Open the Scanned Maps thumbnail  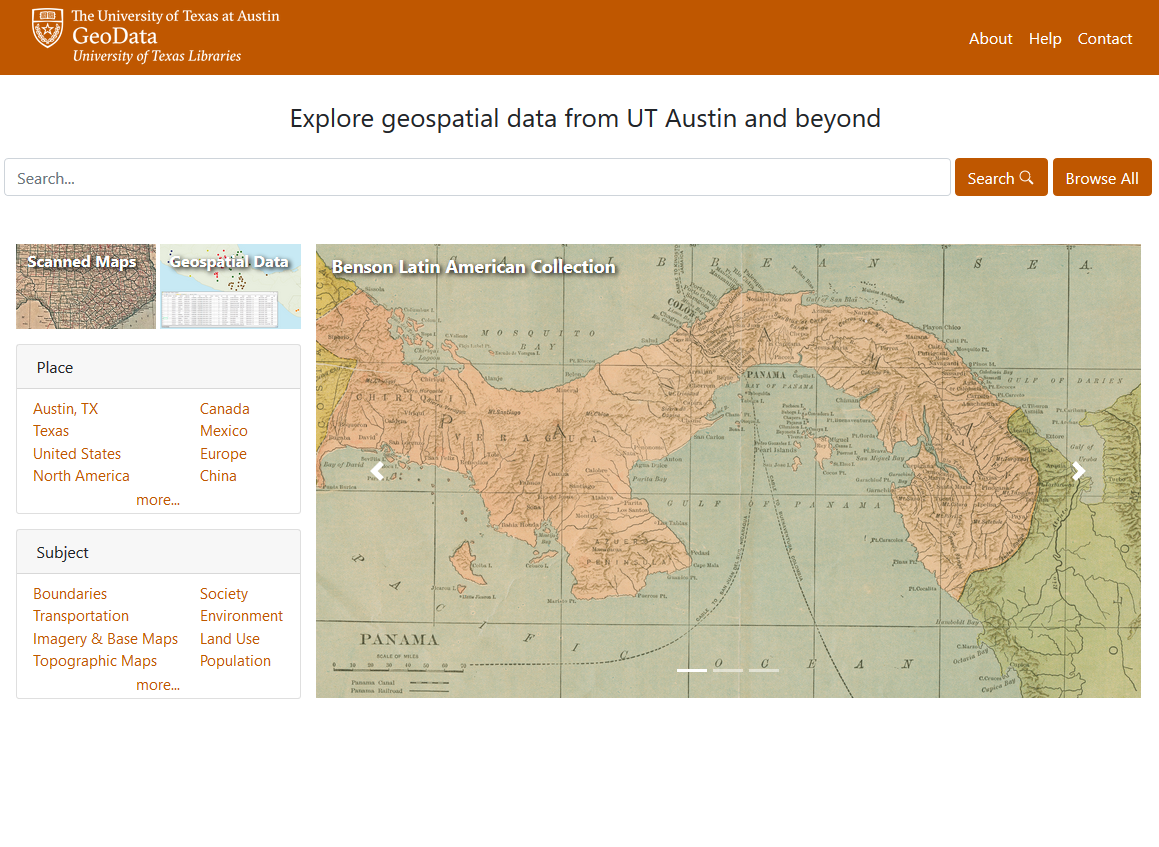tap(86, 286)
